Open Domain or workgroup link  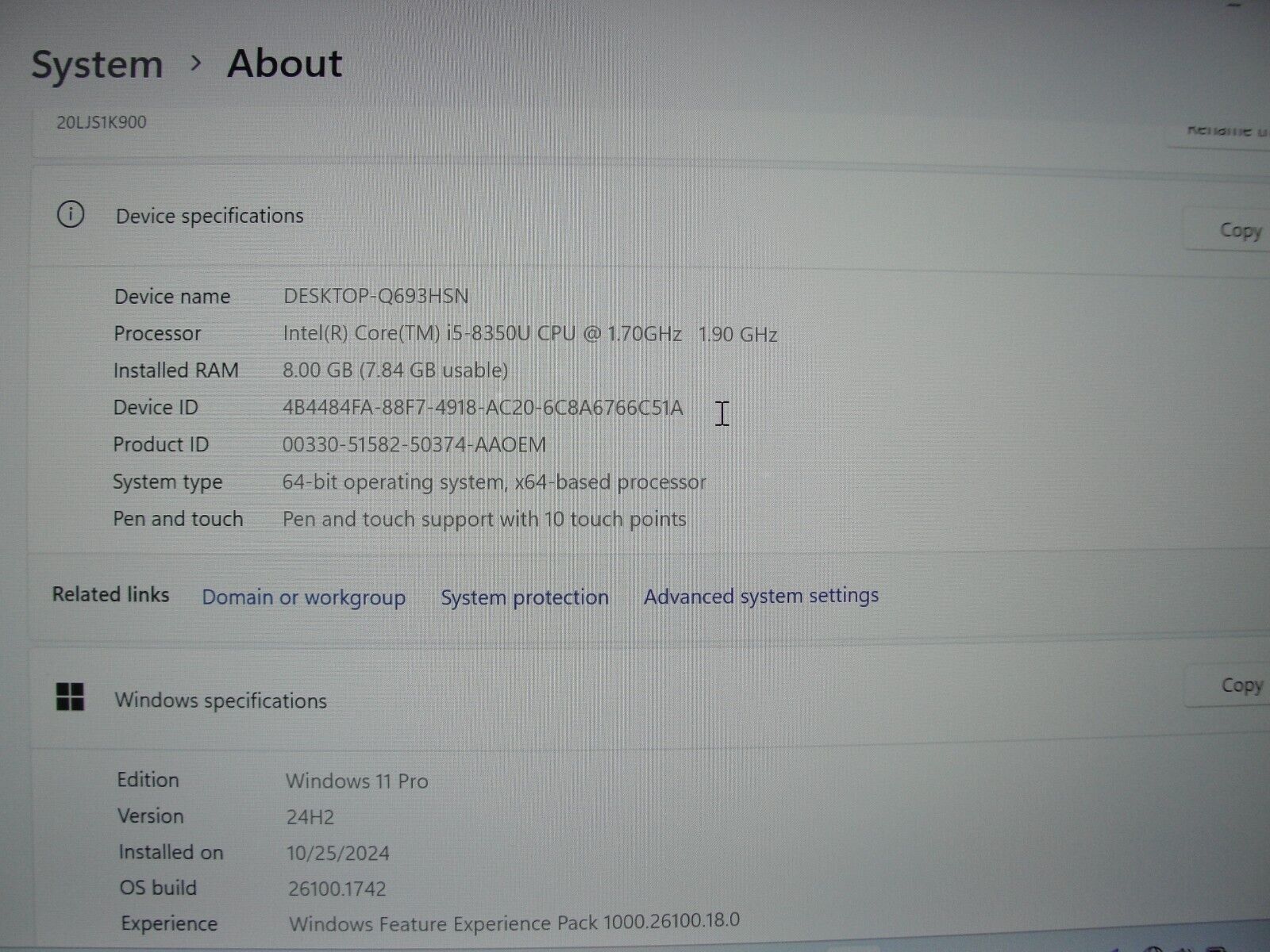pyautogui.click(x=303, y=597)
